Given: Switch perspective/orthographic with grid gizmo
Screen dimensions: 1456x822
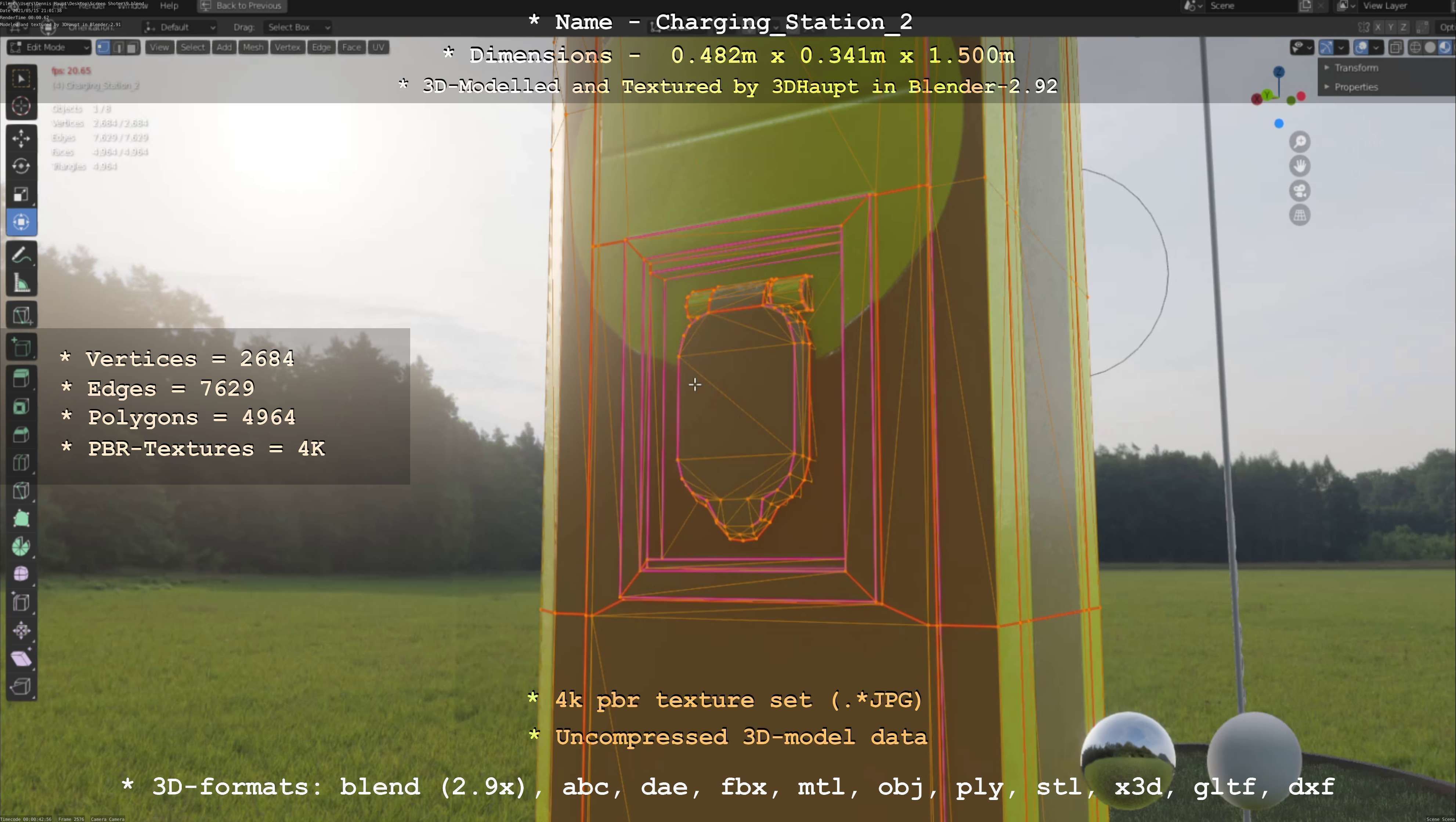Looking at the screenshot, I should click(1300, 215).
